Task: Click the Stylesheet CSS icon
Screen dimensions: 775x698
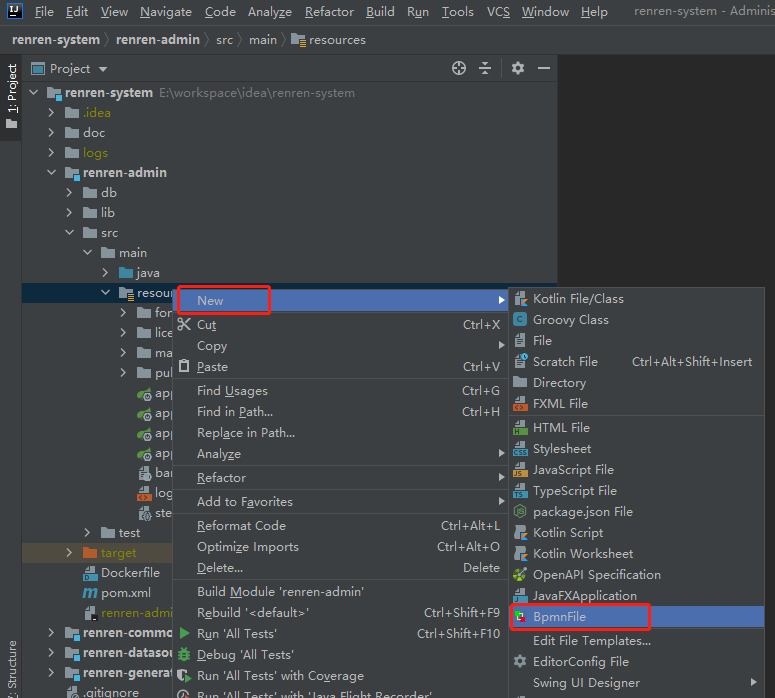Action: [x=520, y=448]
